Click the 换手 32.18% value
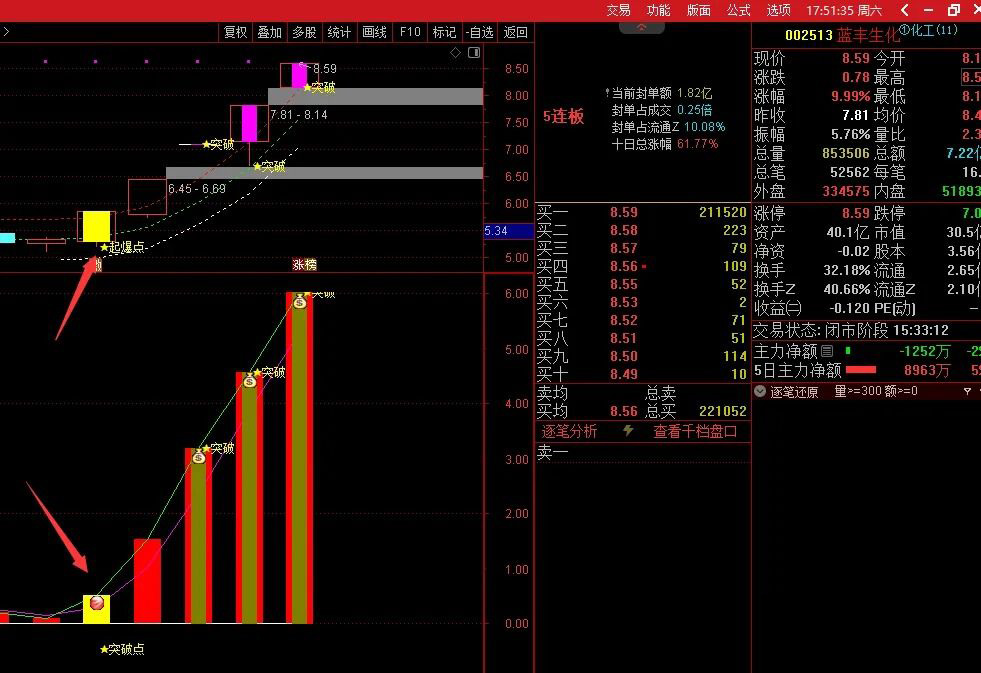Image resolution: width=981 pixels, height=673 pixels. pyautogui.click(x=848, y=270)
